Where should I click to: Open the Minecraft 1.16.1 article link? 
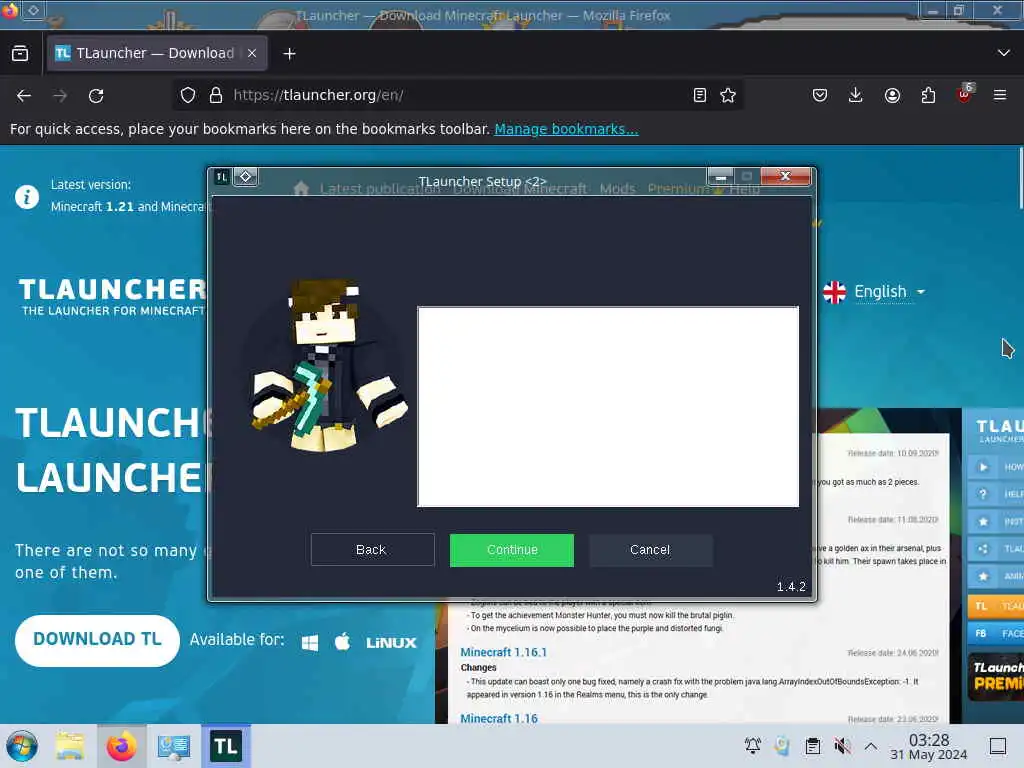[x=504, y=652]
